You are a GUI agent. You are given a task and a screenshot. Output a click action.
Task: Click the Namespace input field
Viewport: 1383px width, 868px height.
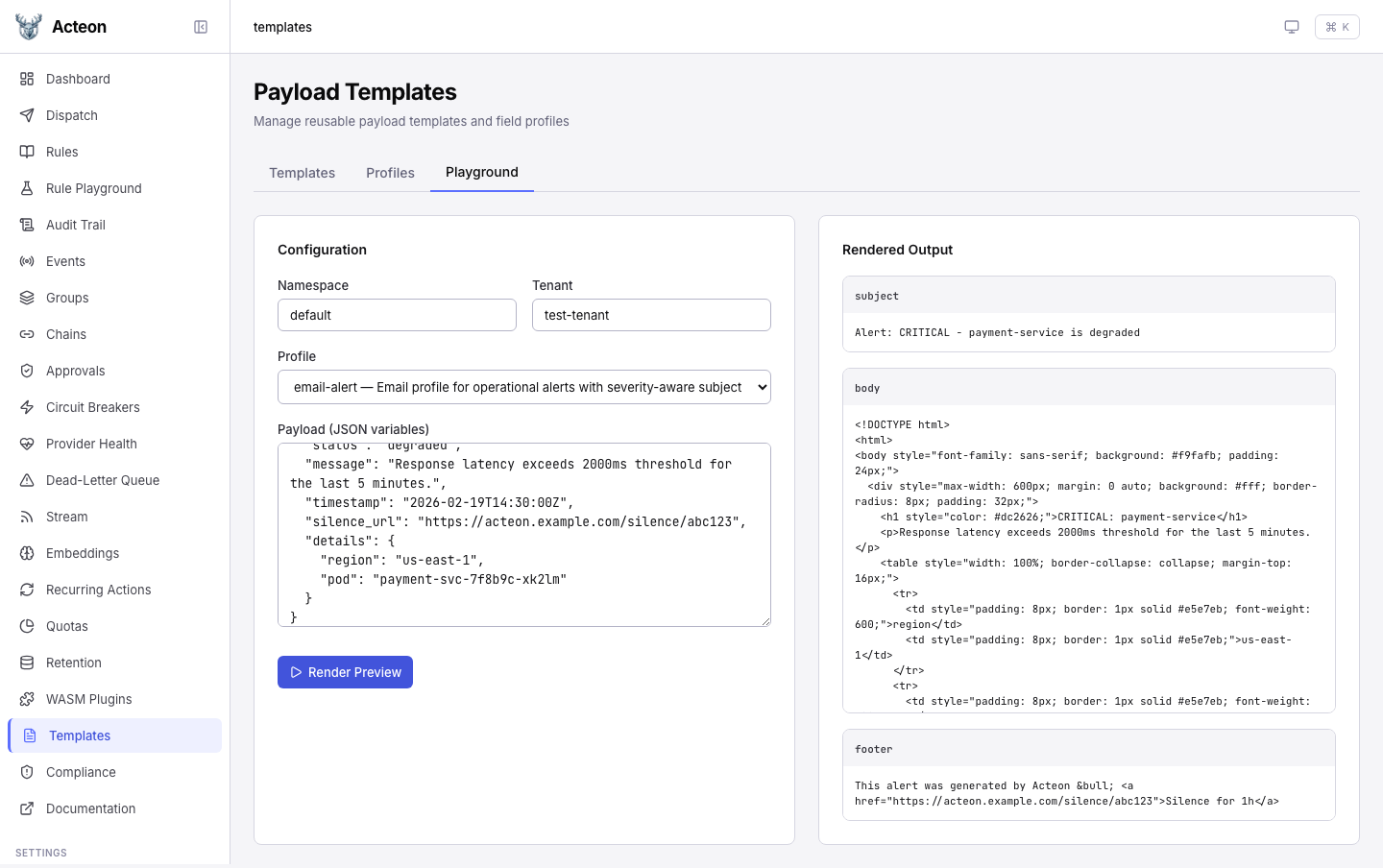[x=397, y=315]
